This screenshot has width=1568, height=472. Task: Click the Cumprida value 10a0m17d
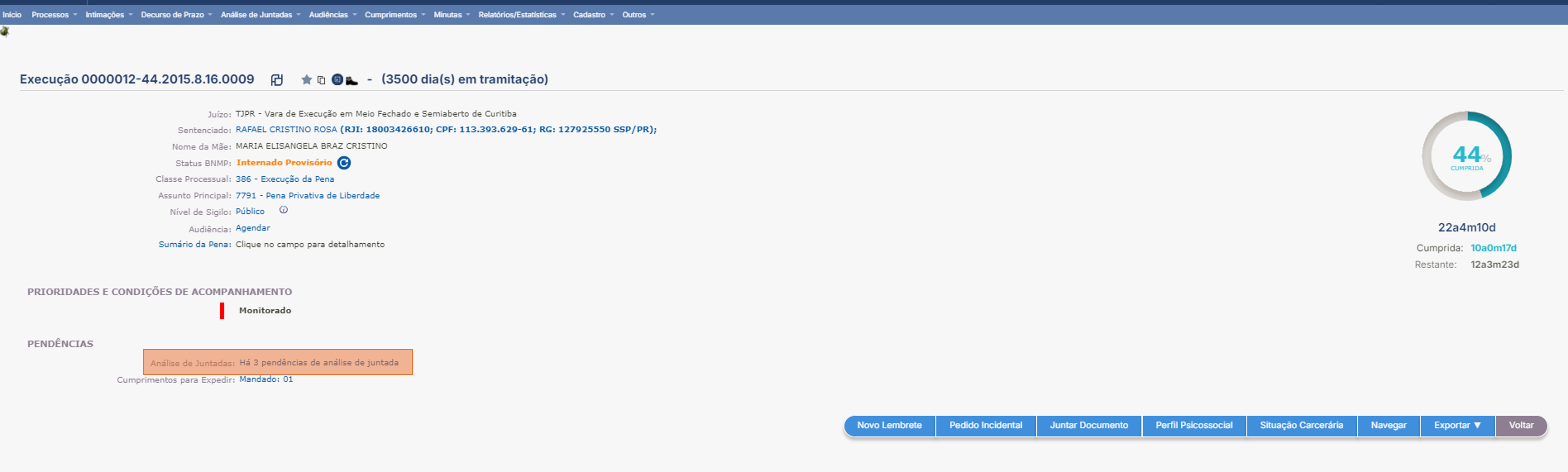pyautogui.click(x=1493, y=248)
